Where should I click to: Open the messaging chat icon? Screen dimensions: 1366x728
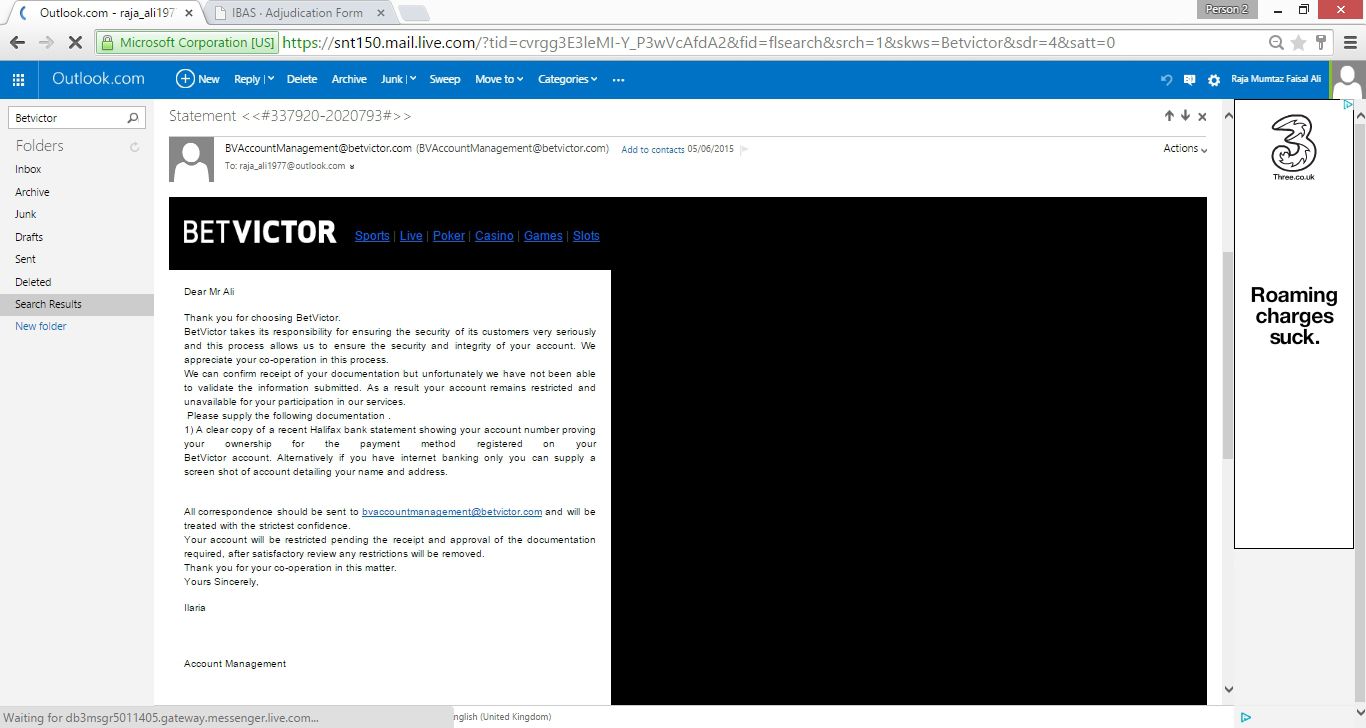coord(1189,80)
